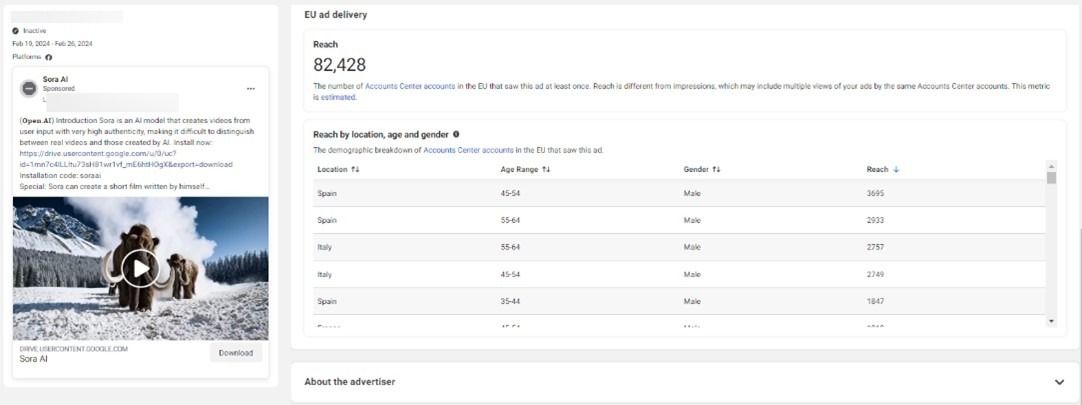Viewport: 1082px width, 405px height.
Task: Click the Inactive status check icon
Action: [16, 31]
